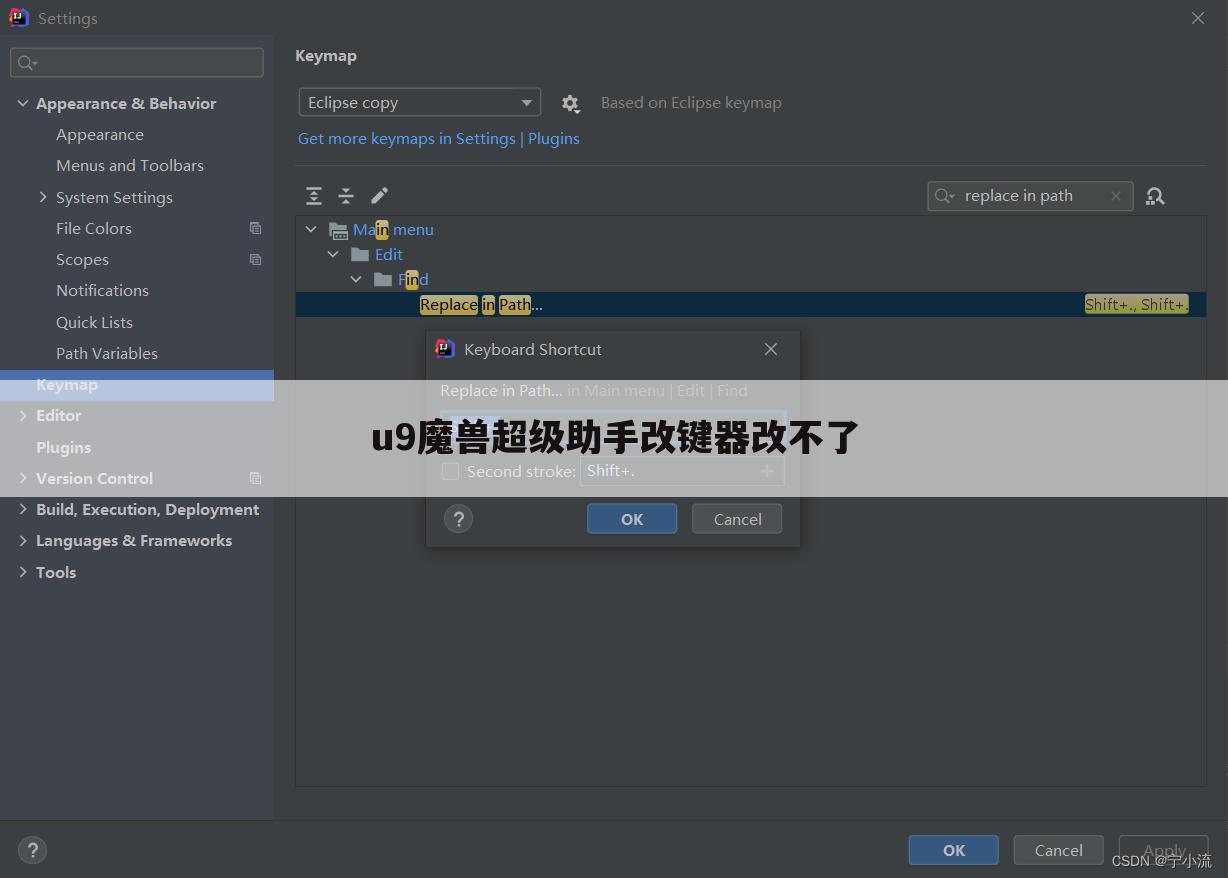
Task: Click OK button at Settings bottom
Action: tap(953, 850)
